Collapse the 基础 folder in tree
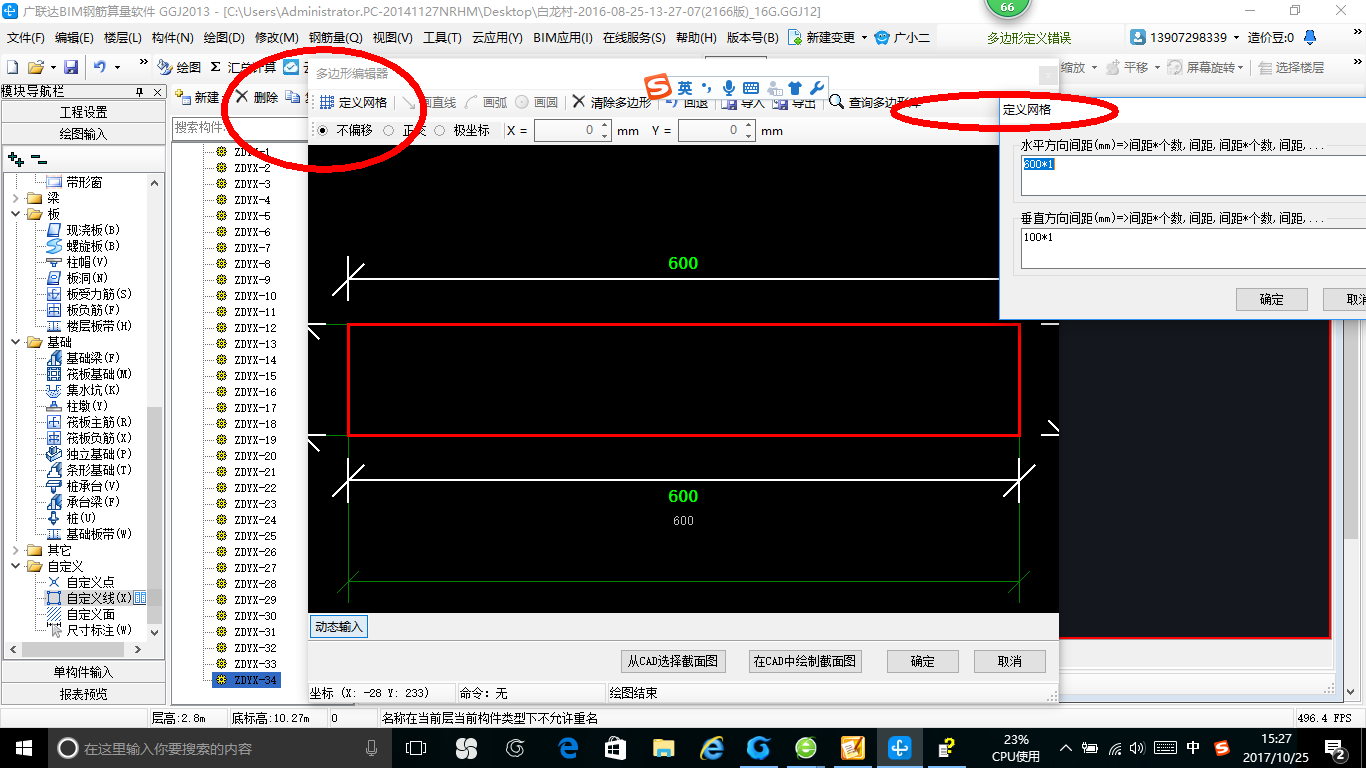Screen dimensions: 1366x768 16,342
